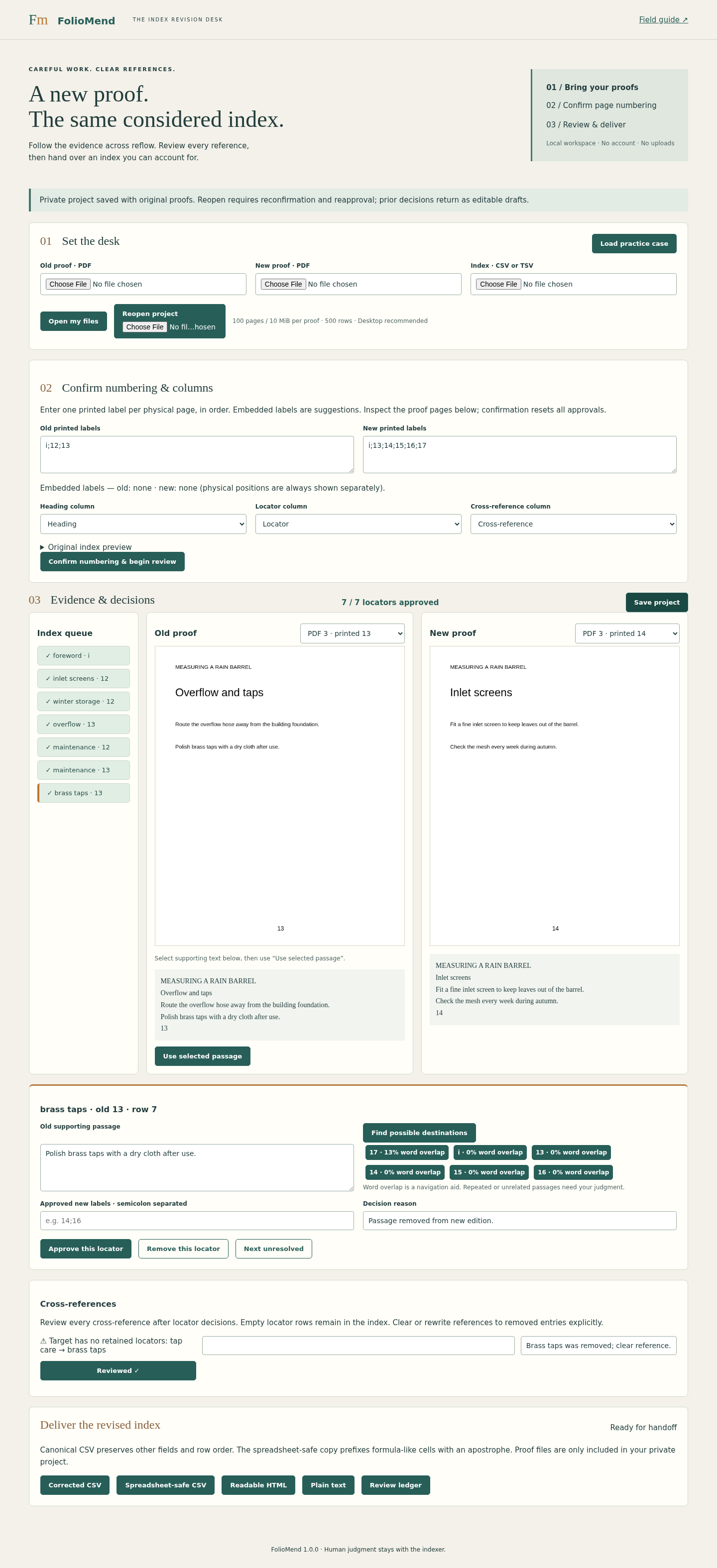Select overflow · 13 queue item
Viewport: 717px width, 1568px height.
pos(84,725)
